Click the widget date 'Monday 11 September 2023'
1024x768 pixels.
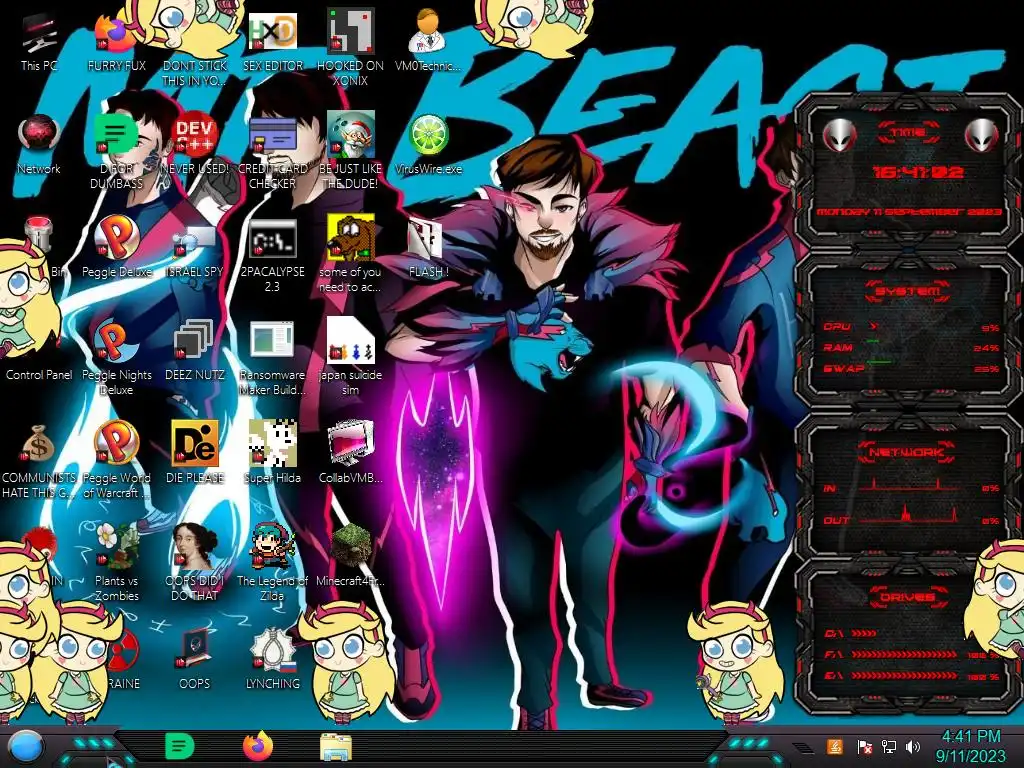click(x=909, y=212)
